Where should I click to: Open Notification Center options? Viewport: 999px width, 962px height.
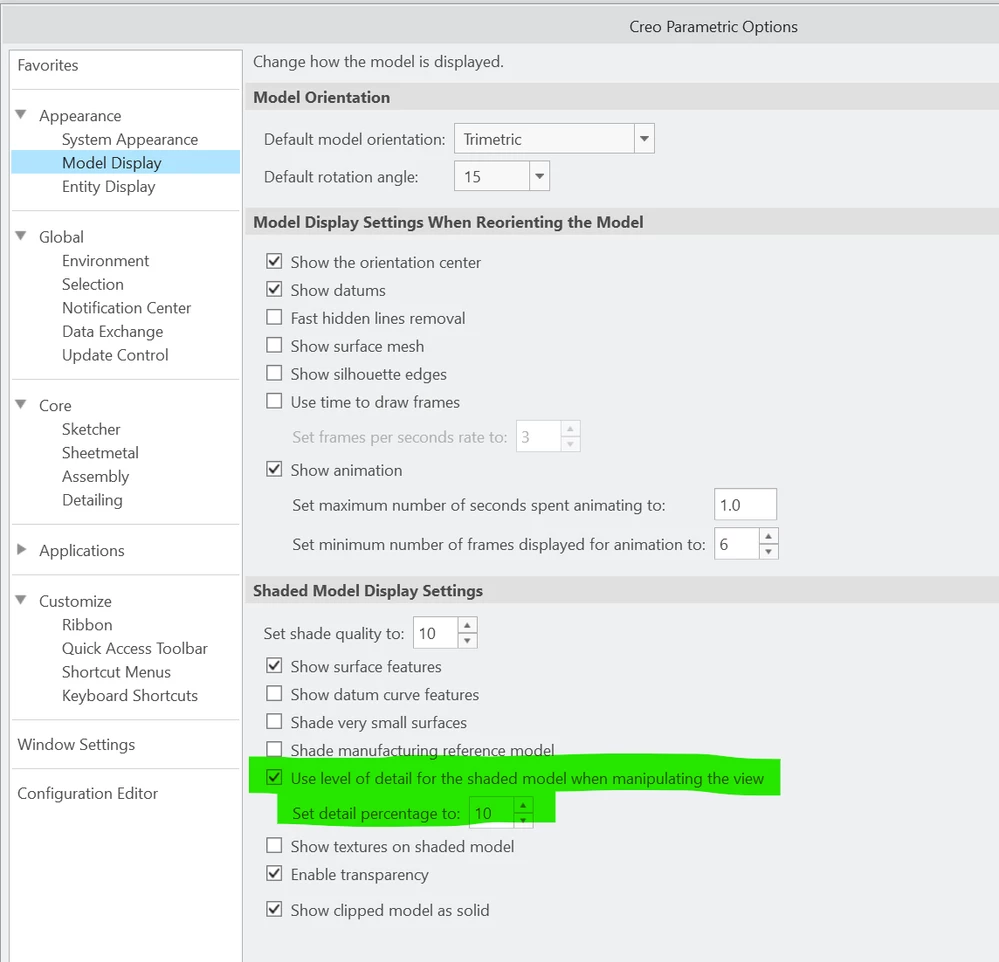pyautogui.click(x=127, y=308)
